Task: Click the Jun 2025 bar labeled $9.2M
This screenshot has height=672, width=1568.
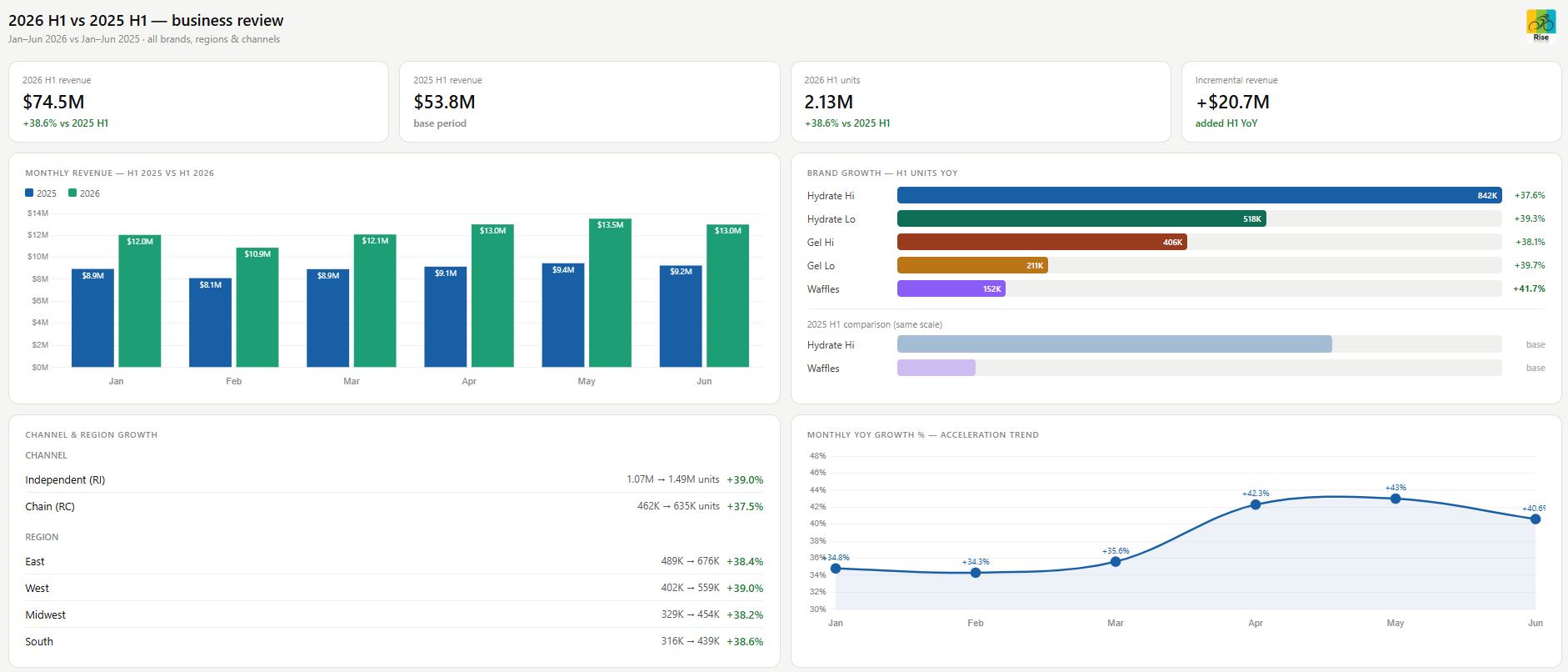Action: pos(681,316)
